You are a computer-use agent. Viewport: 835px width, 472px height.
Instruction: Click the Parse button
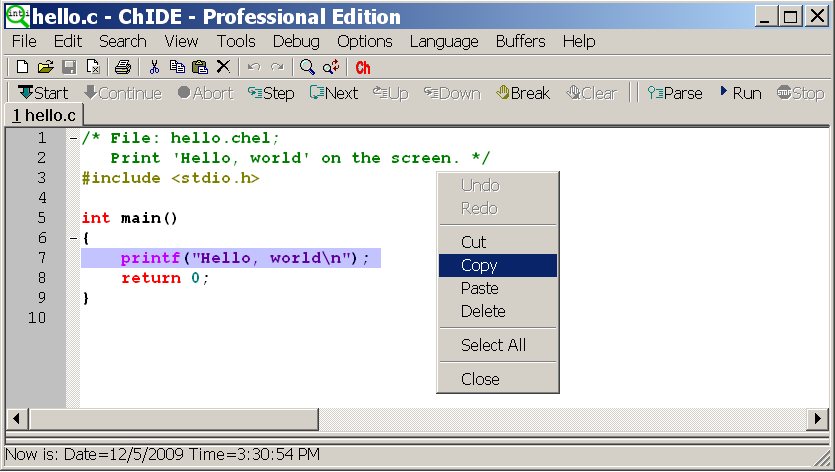tap(675, 93)
